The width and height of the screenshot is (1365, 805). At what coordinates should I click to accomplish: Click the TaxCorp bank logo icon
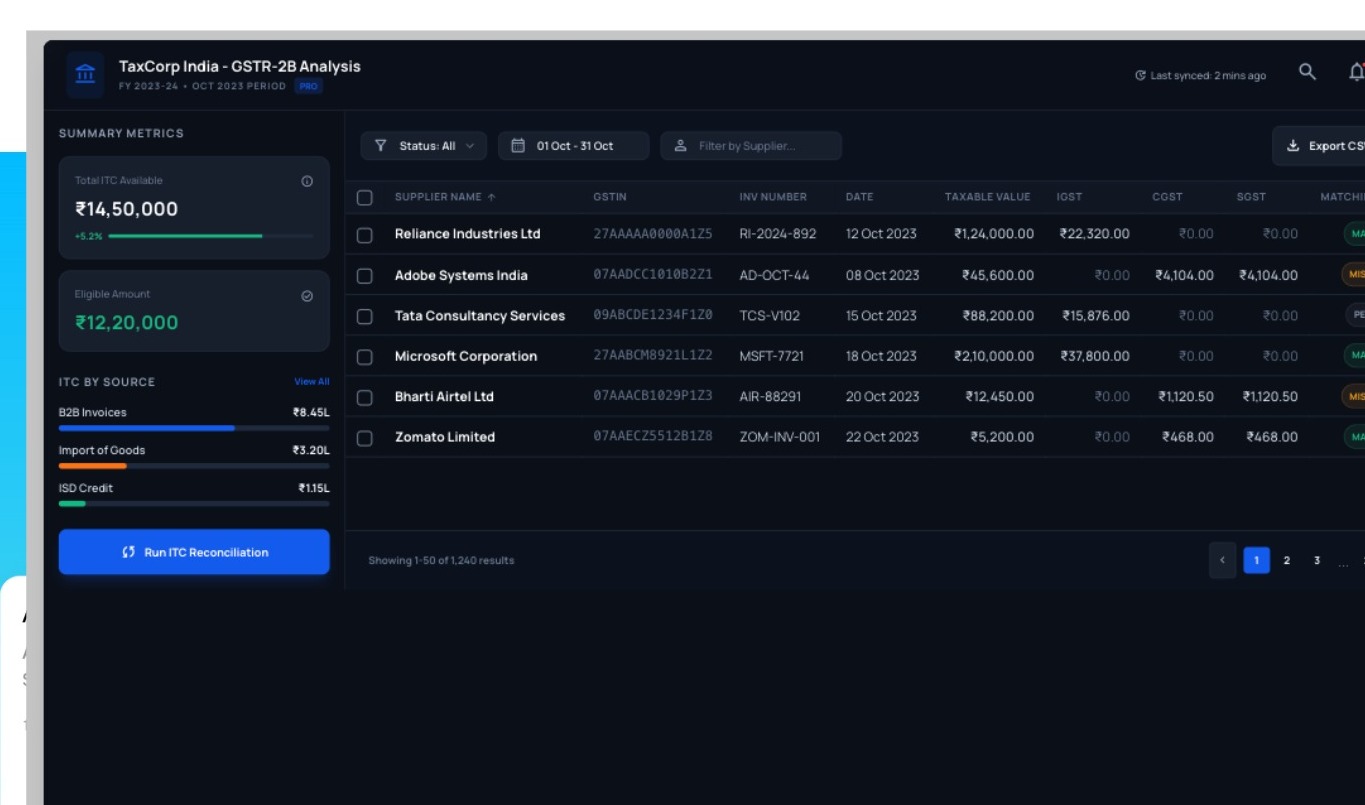point(85,74)
